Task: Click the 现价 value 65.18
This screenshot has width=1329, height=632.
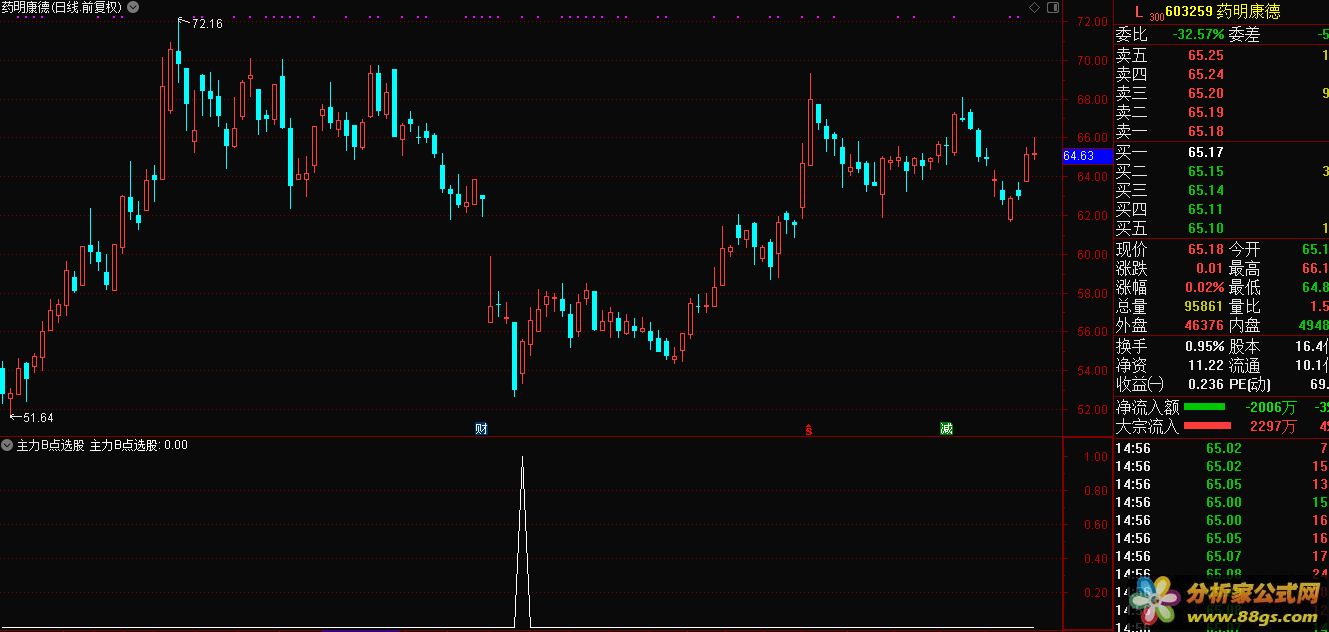Action: click(1205, 249)
